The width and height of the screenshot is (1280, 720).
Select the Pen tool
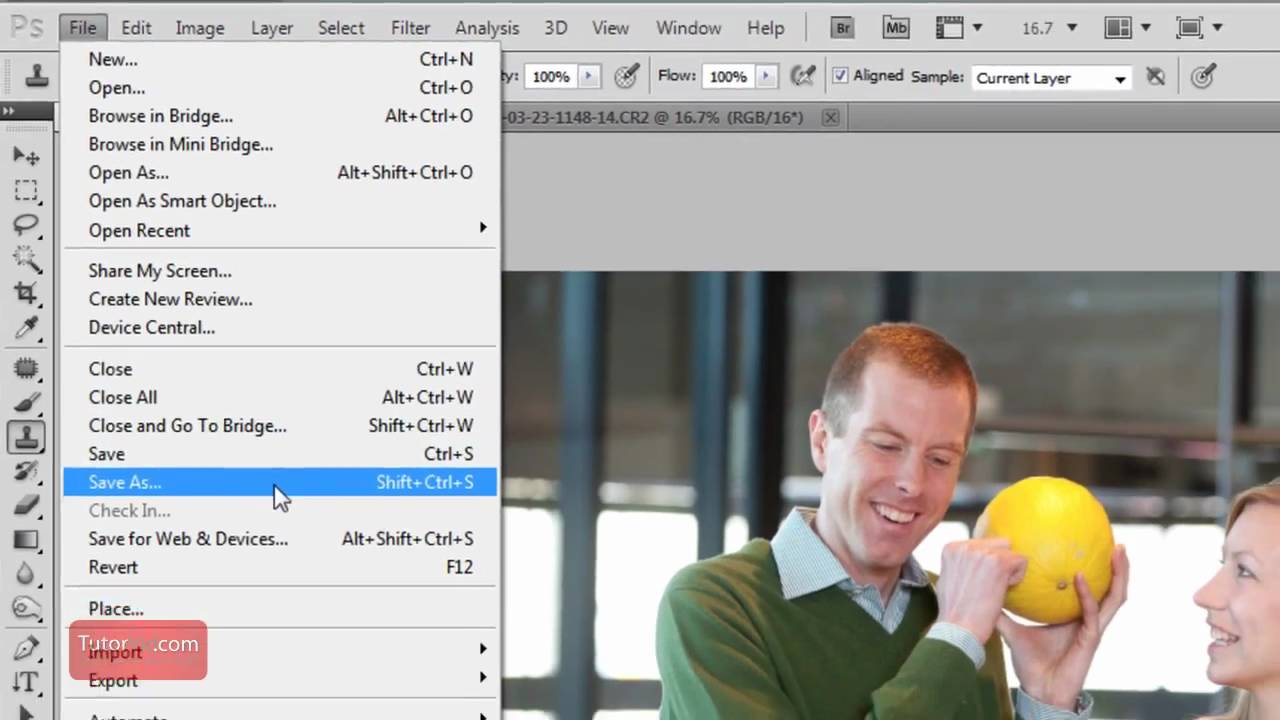point(26,649)
